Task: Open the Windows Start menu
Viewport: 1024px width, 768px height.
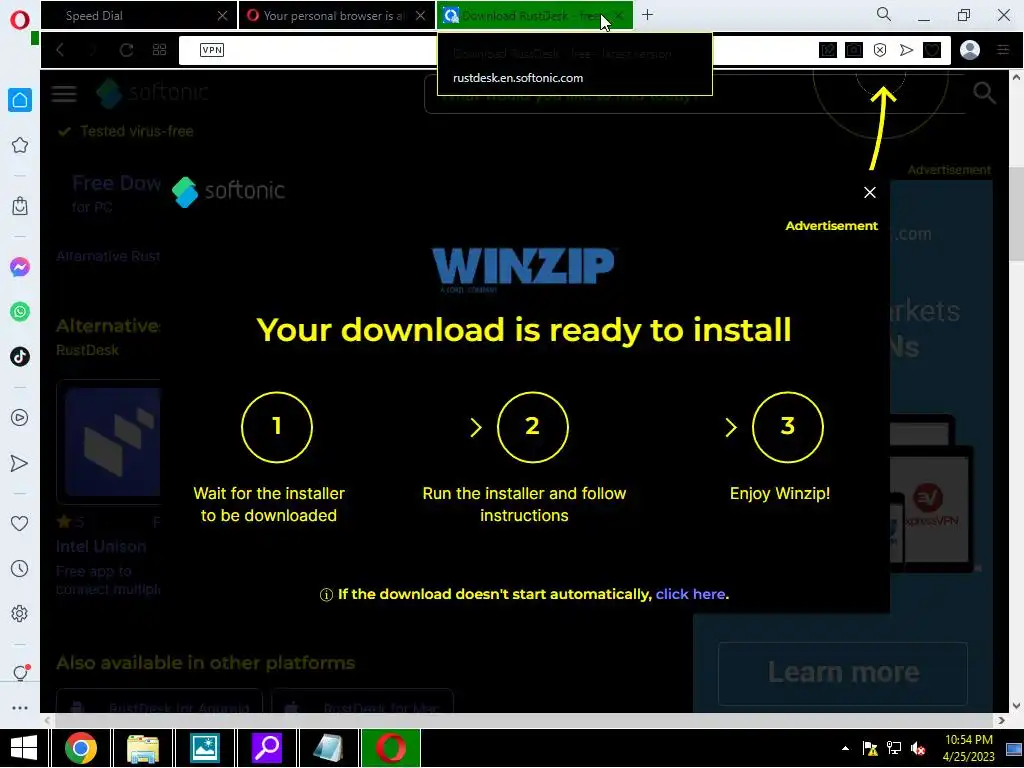Action: [x=24, y=748]
